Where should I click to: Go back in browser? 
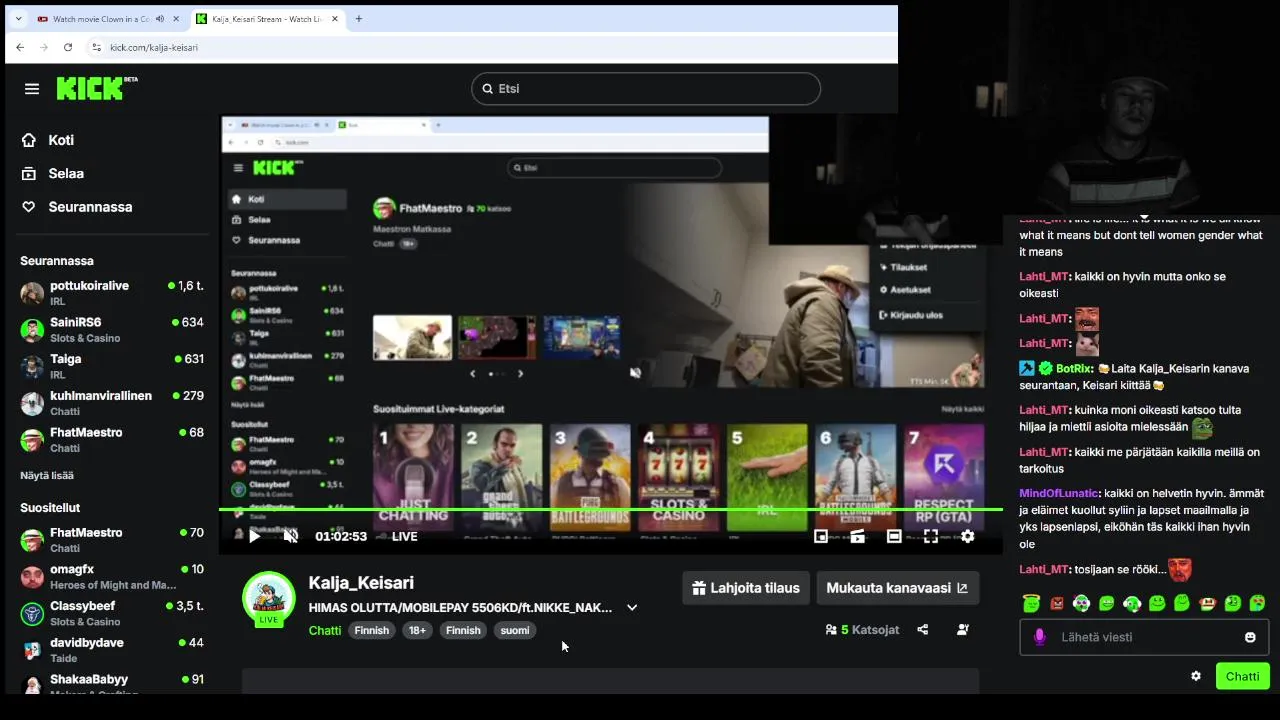(20, 47)
